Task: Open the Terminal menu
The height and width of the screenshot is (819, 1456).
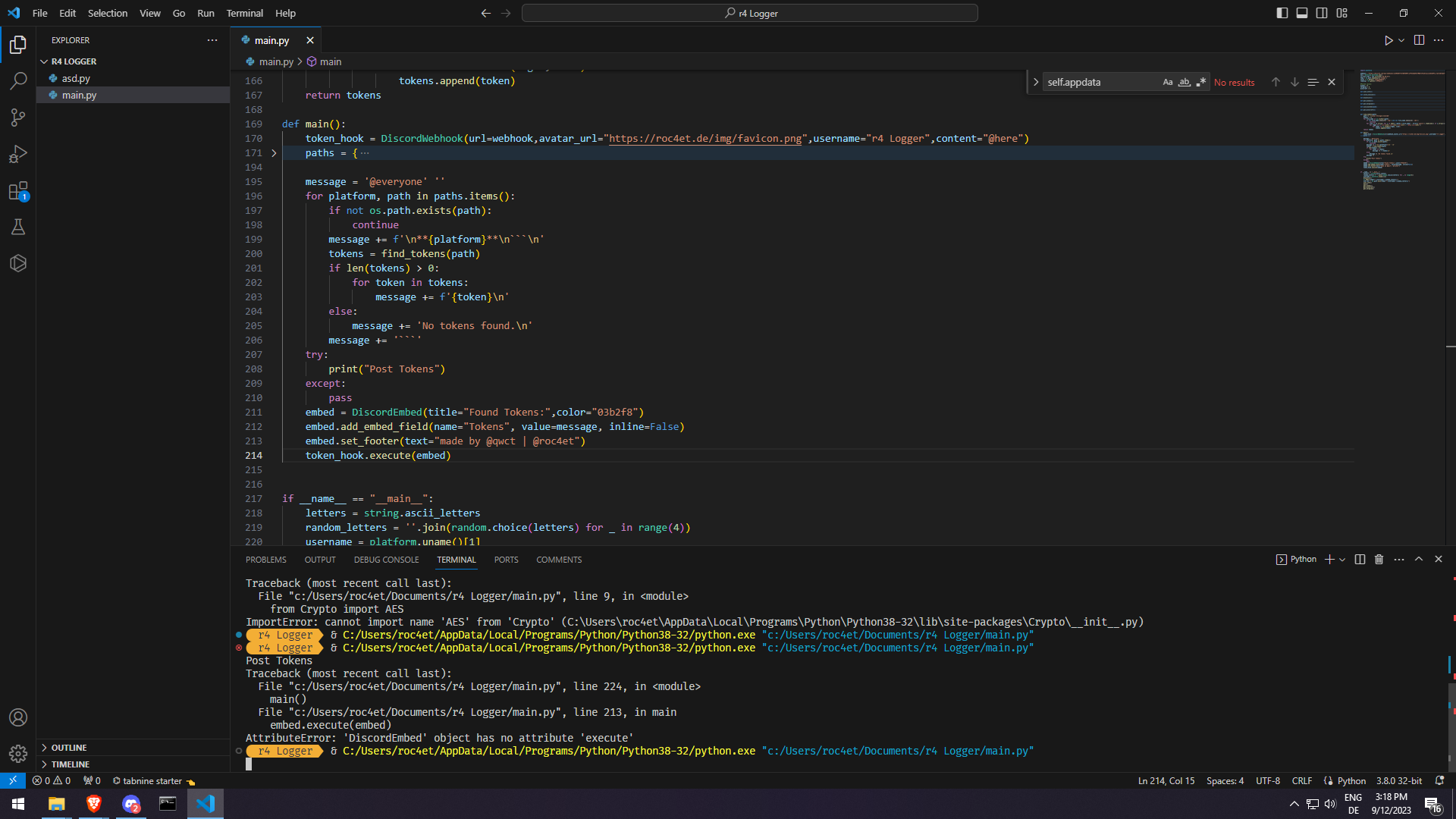Action: (x=244, y=13)
